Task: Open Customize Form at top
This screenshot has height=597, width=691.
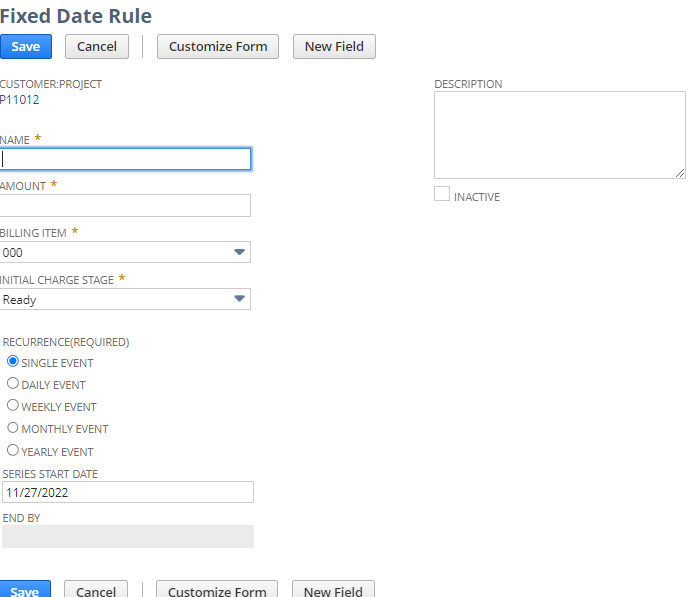Action: click(x=218, y=46)
